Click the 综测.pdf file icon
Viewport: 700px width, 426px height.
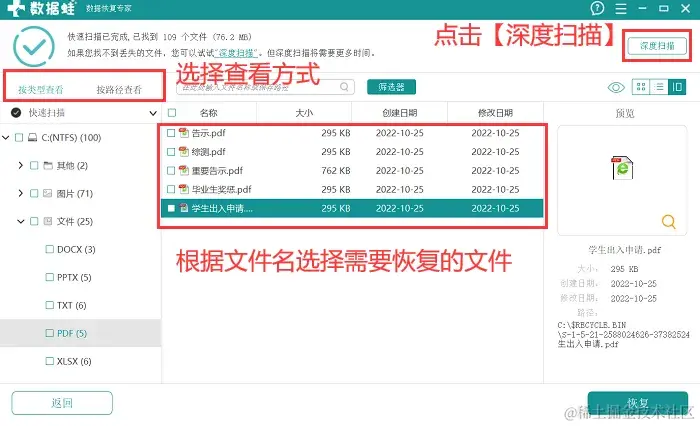tap(183, 151)
